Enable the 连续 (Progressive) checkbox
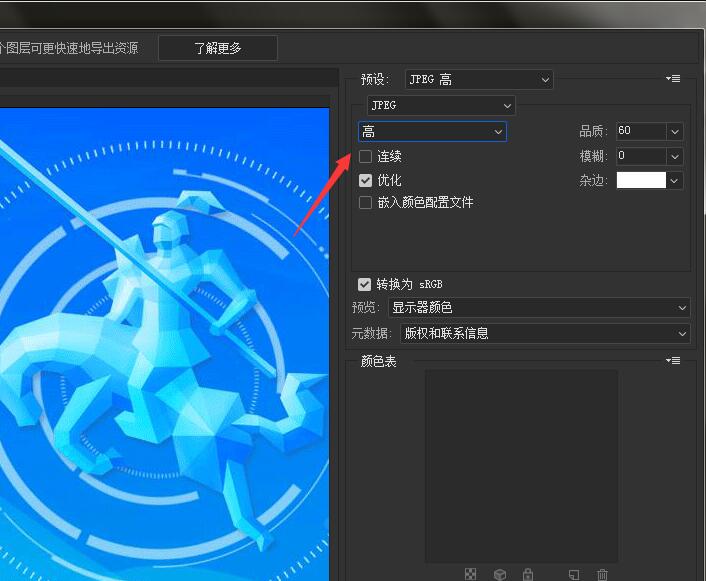This screenshot has height=581, width=706. 366,157
